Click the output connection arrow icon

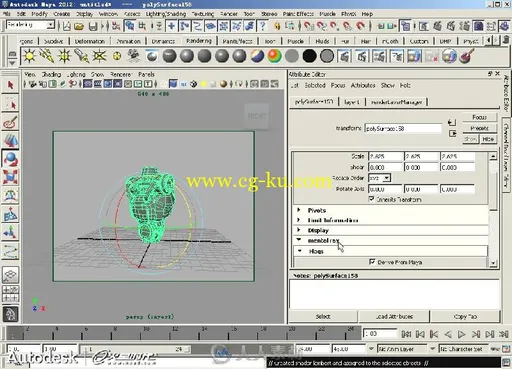[x=452, y=134]
